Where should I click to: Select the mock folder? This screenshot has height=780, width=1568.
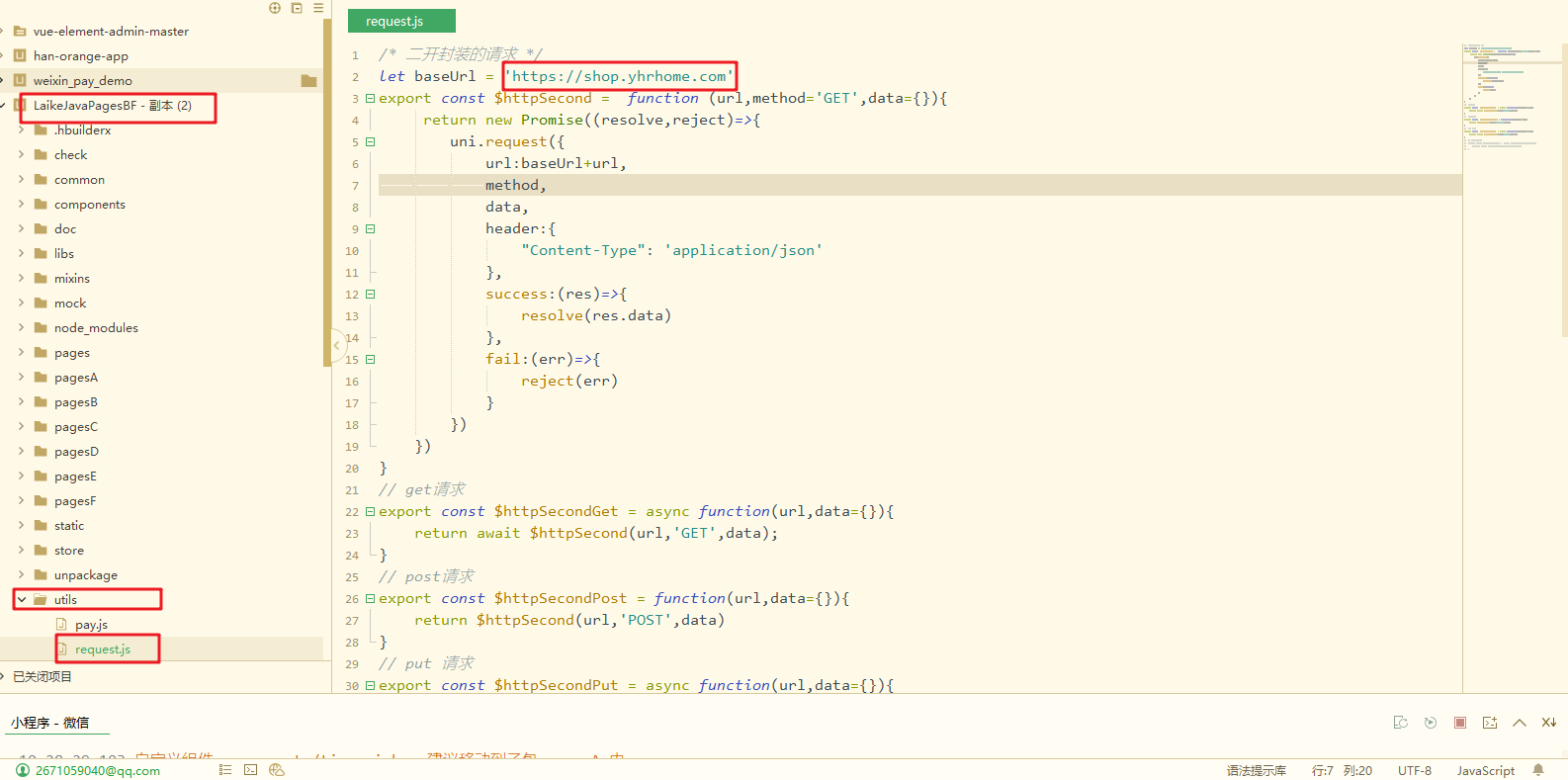(70, 303)
